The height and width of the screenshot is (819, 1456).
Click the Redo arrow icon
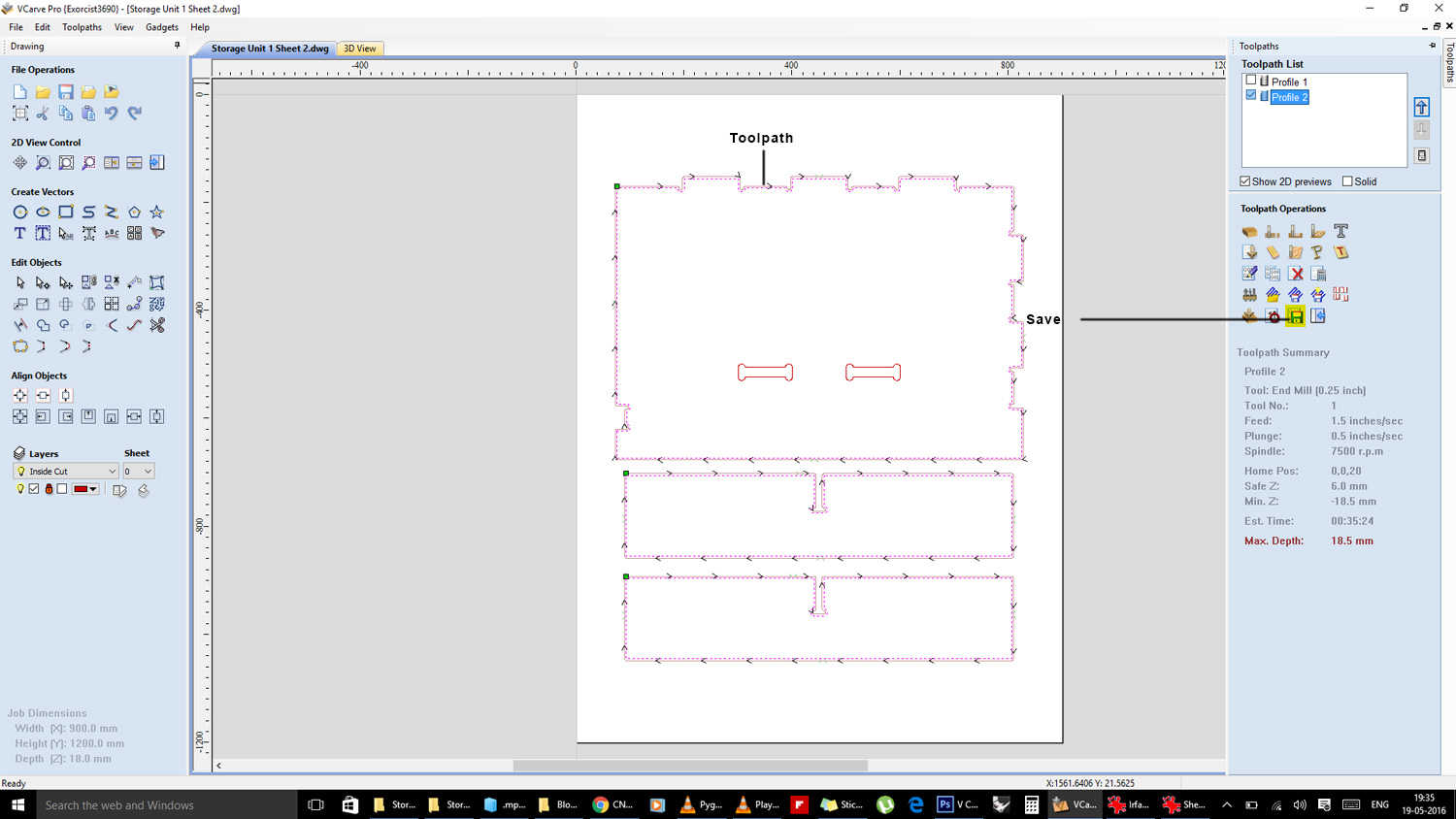pos(134,114)
